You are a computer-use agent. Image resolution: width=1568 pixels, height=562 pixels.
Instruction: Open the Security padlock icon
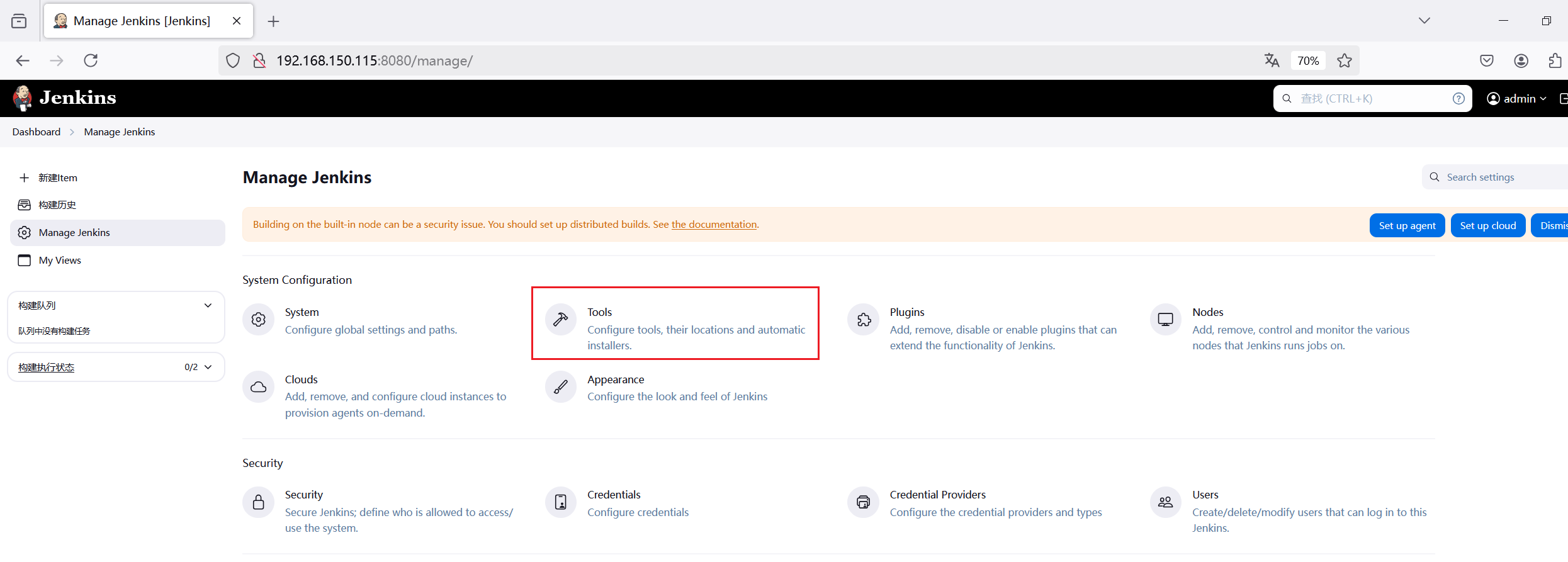[x=259, y=502]
